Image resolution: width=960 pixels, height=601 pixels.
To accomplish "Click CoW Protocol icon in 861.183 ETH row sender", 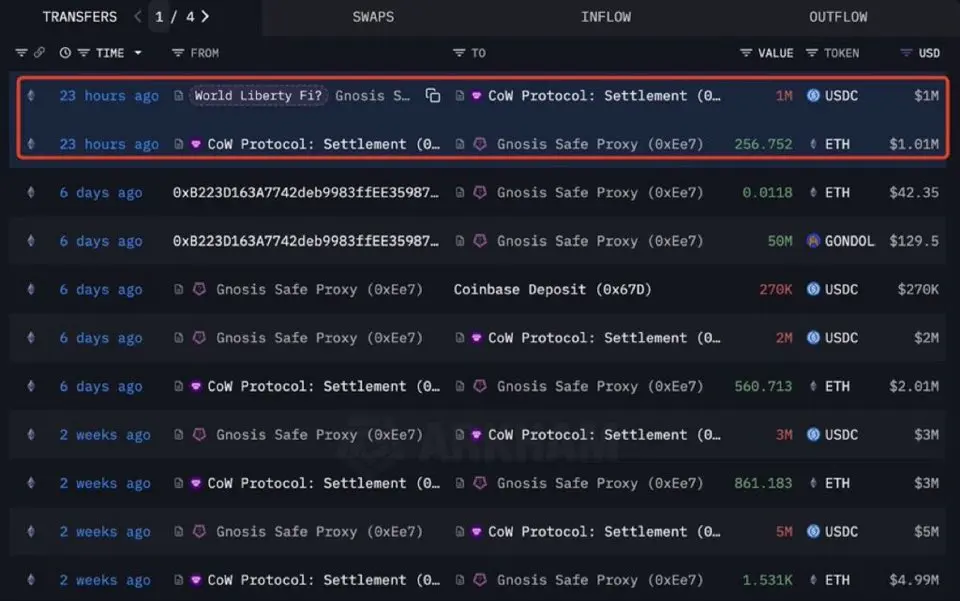I will [x=196, y=483].
